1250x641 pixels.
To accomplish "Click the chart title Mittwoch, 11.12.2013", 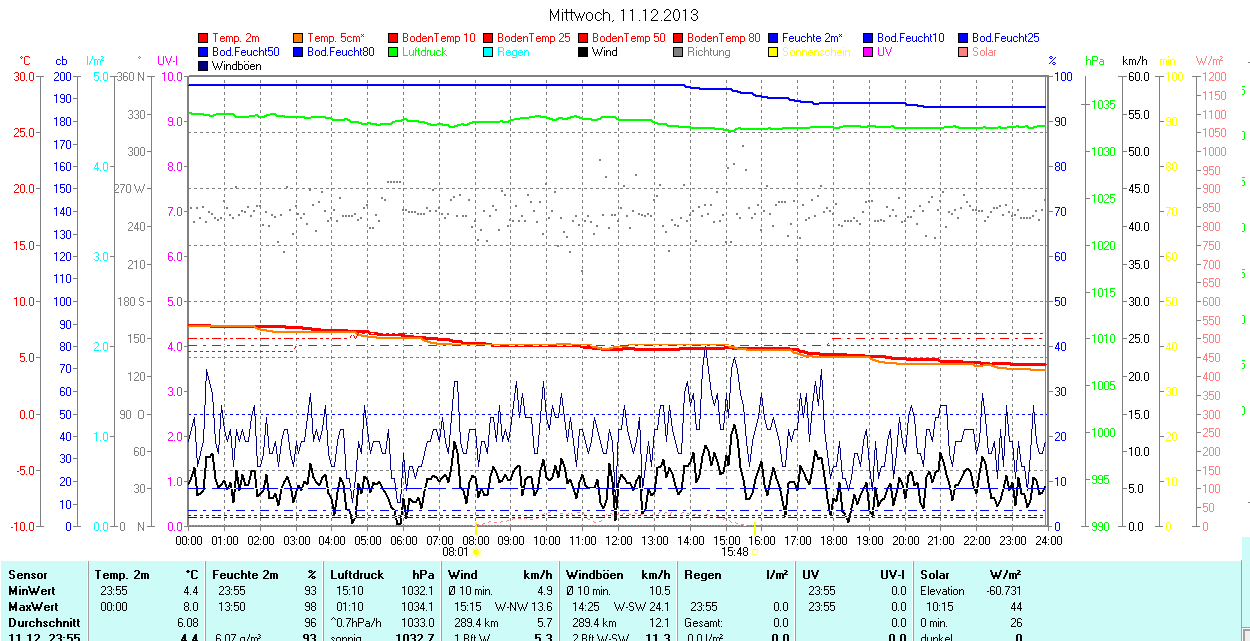I will click(x=624, y=15).
